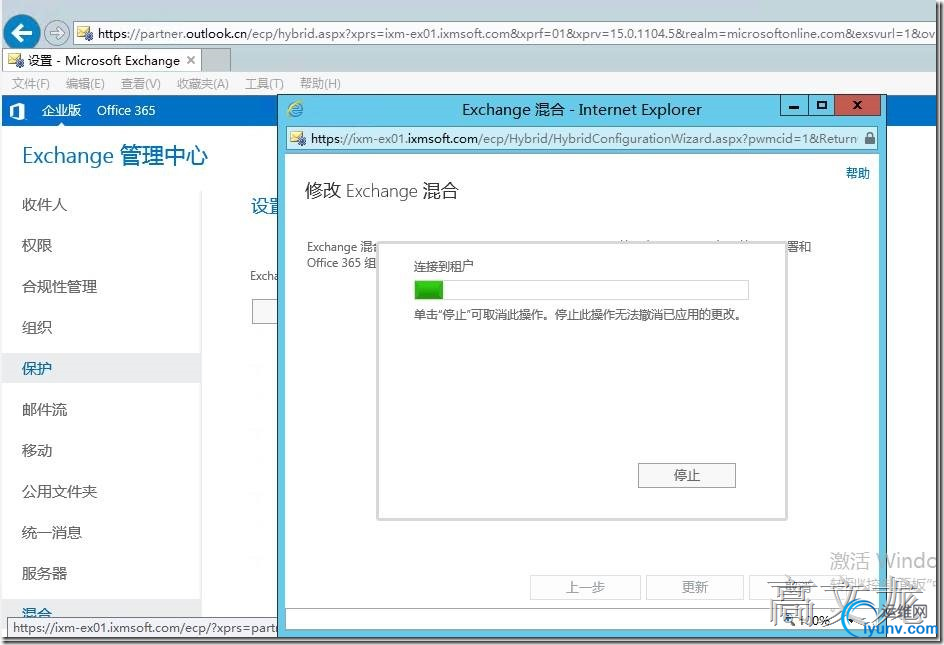Open the 帮助(H) menu
The image size is (944, 645).
320,84
